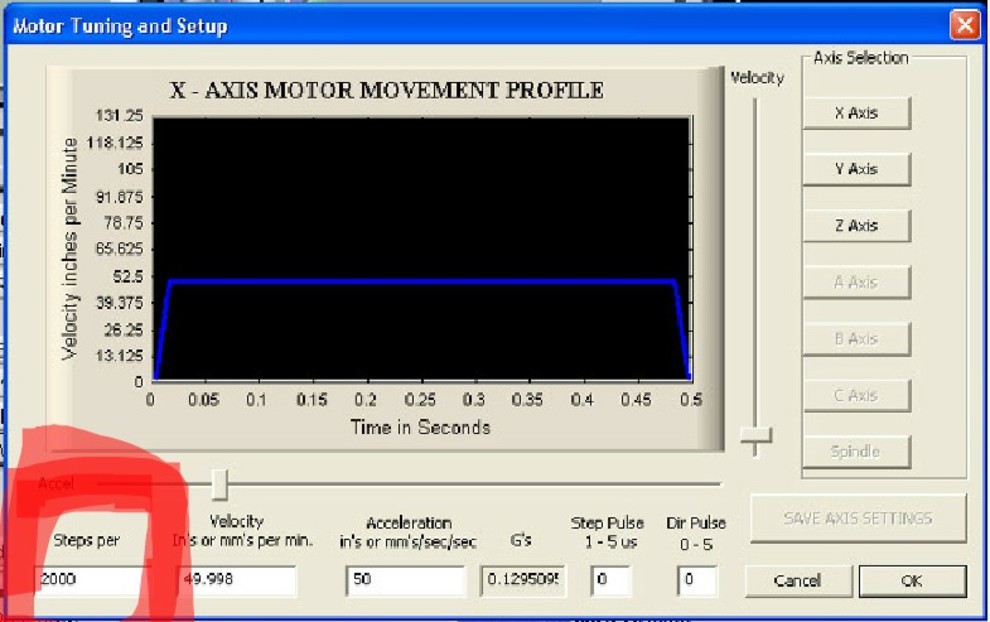Click the B Axis selection button
Viewport: 990px width, 622px height.
[x=856, y=339]
